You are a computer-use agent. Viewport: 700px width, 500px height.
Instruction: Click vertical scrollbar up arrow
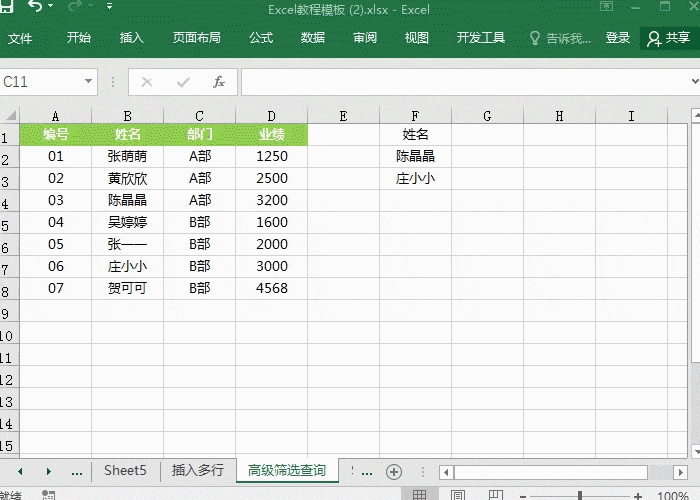[x=696, y=115]
